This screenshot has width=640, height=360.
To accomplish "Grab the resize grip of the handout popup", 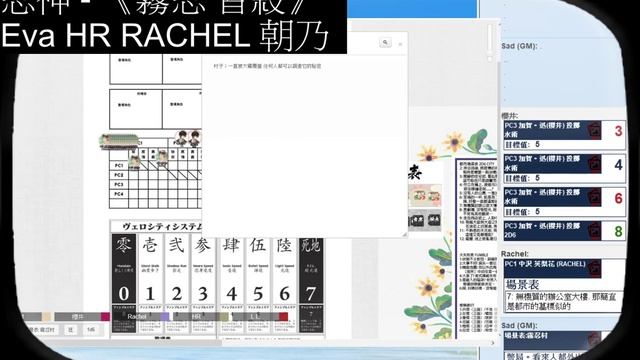I will tap(404, 234).
